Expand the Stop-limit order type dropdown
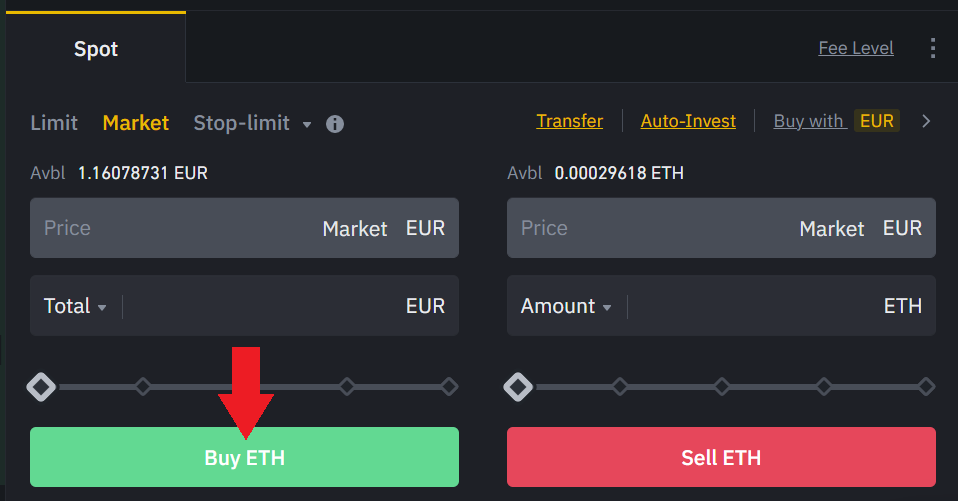Viewport: 958px width, 501px height. [306, 124]
